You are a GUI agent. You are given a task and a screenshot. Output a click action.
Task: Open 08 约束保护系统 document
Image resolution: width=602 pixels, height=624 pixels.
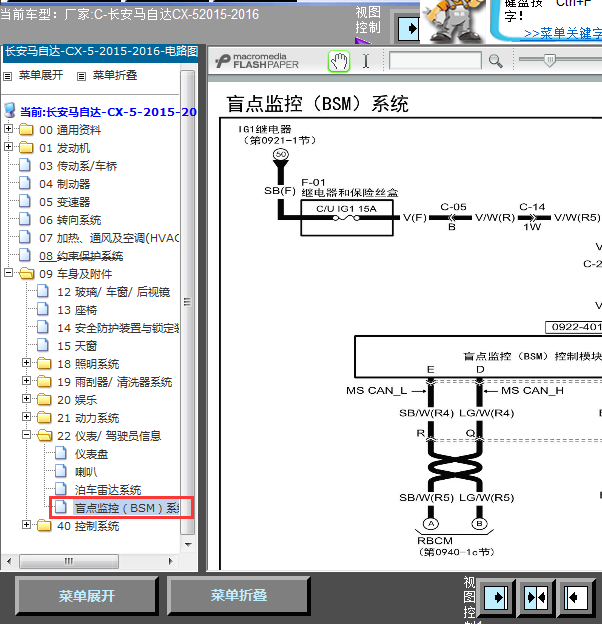(81, 256)
